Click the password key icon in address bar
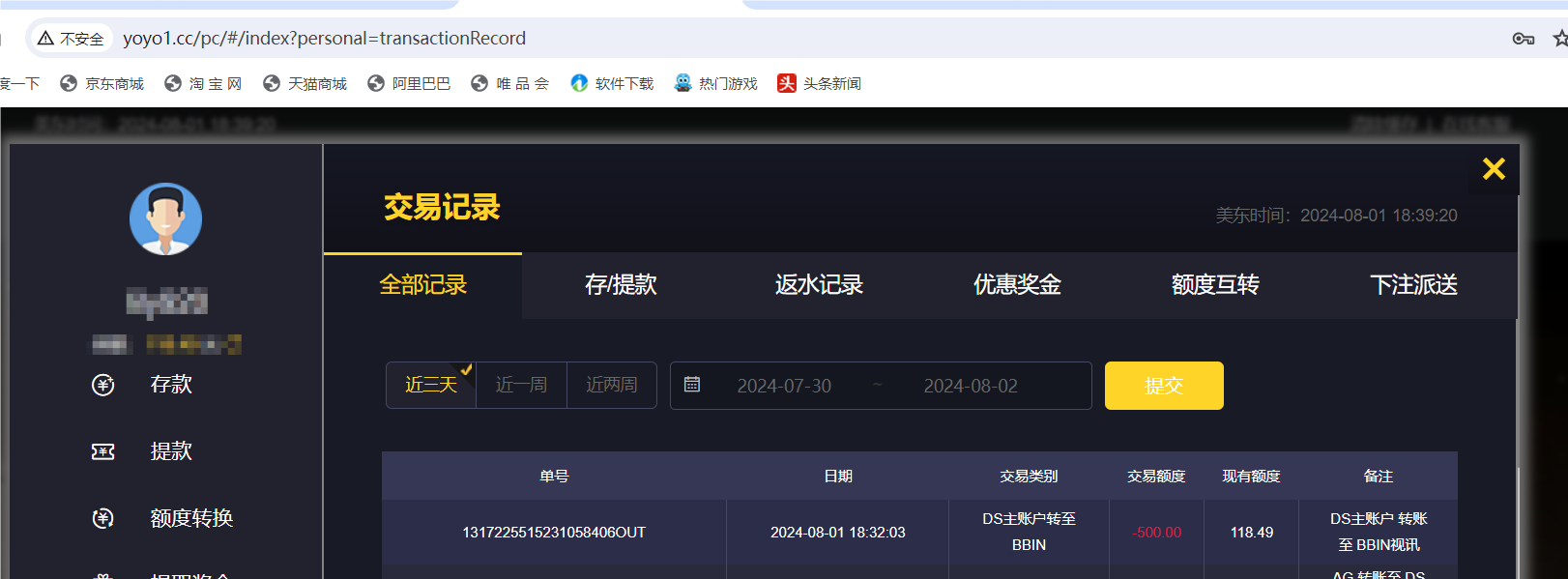 1523,39
